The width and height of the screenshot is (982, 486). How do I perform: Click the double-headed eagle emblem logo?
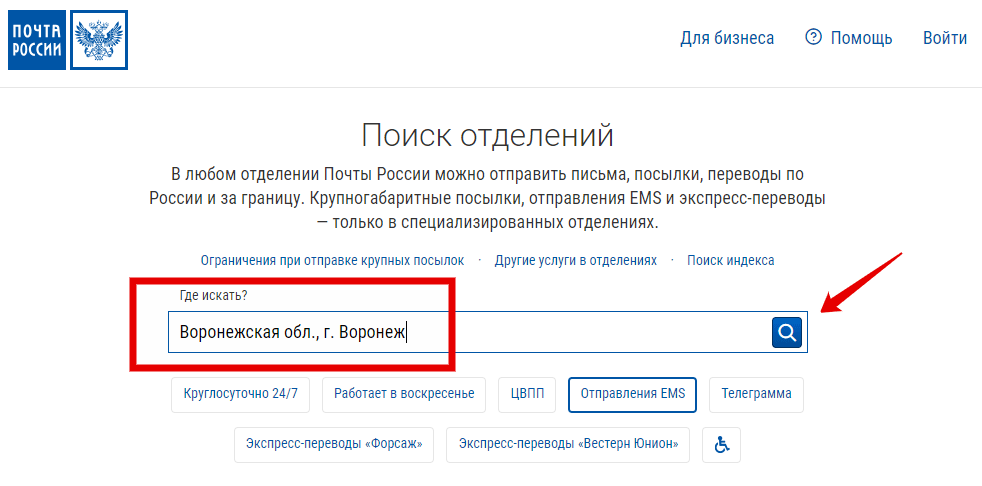pos(99,40)
